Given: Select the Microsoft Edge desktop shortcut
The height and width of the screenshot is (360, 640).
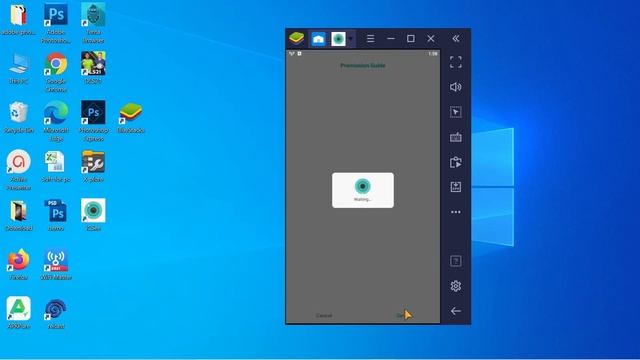Looking at the screenshot, I should tap(56, 121).
